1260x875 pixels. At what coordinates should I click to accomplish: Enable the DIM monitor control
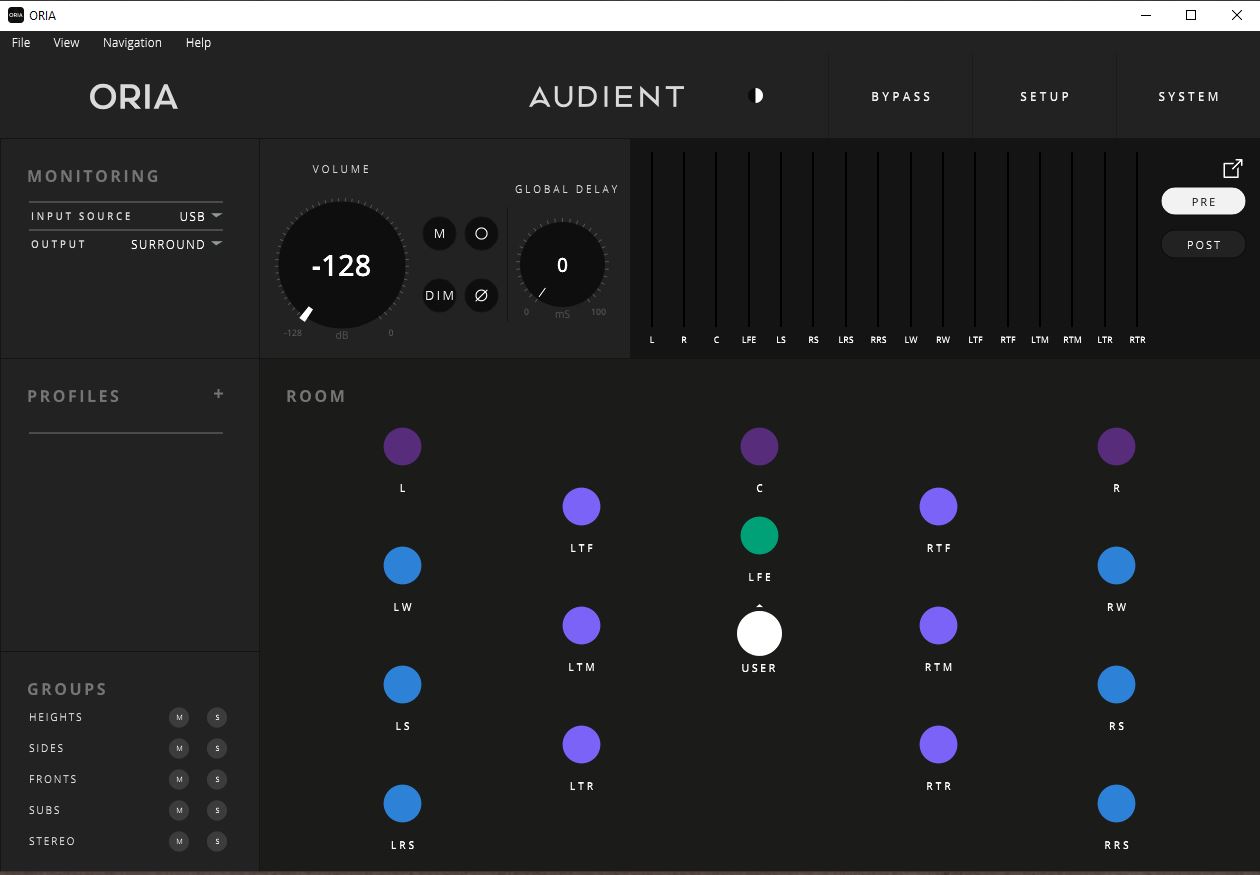438,295
